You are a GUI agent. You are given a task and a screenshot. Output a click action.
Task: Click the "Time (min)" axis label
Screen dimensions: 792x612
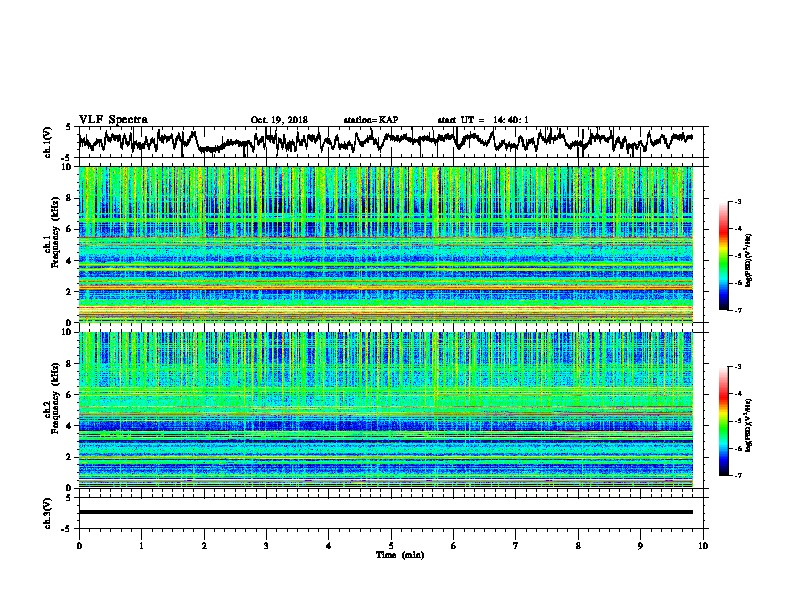[x=400, y=555]
